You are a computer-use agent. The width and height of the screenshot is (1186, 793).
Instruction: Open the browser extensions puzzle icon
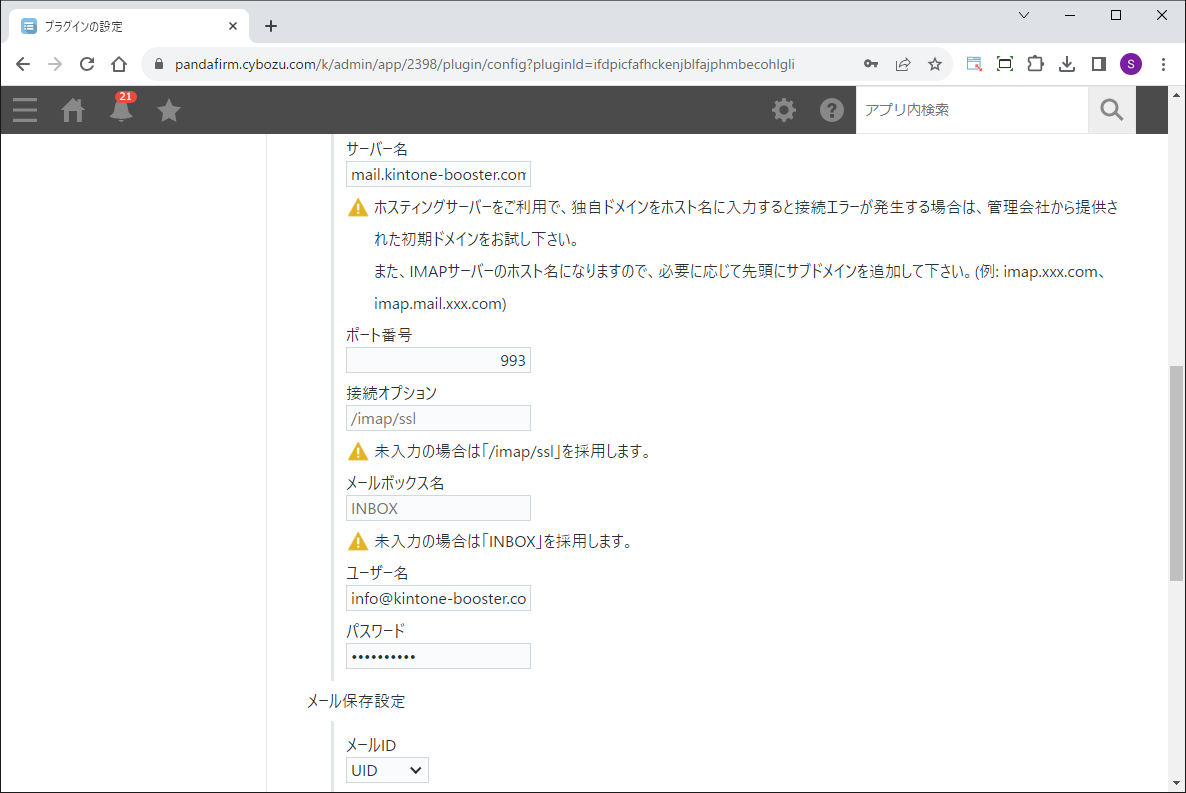[x=1036, y=64]
